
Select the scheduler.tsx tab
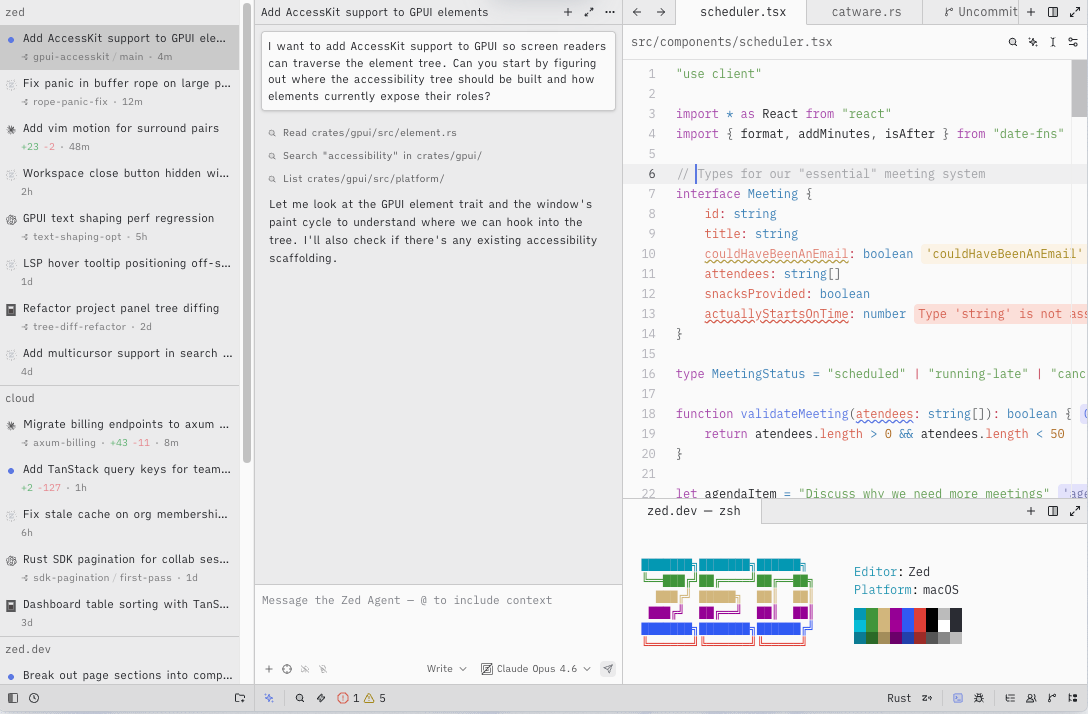pos(742,12)
